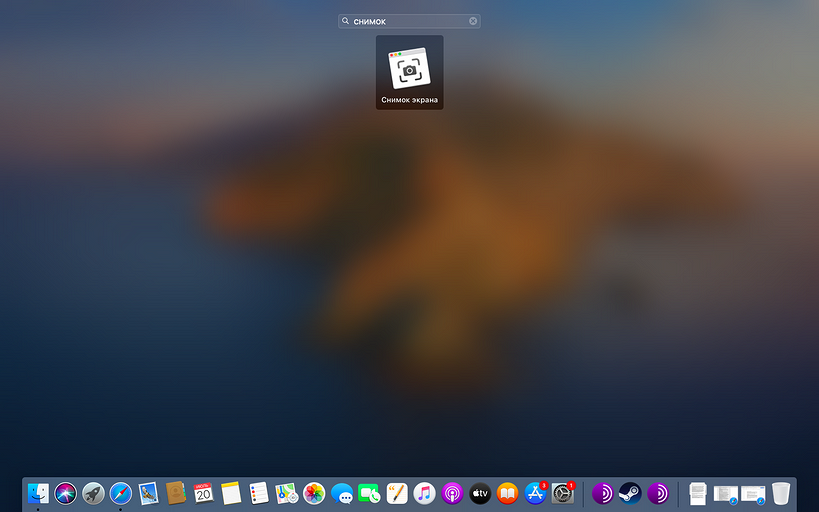Open the Contacts address book in Dock
Screen dimensions: 819x512
[177, 493]
